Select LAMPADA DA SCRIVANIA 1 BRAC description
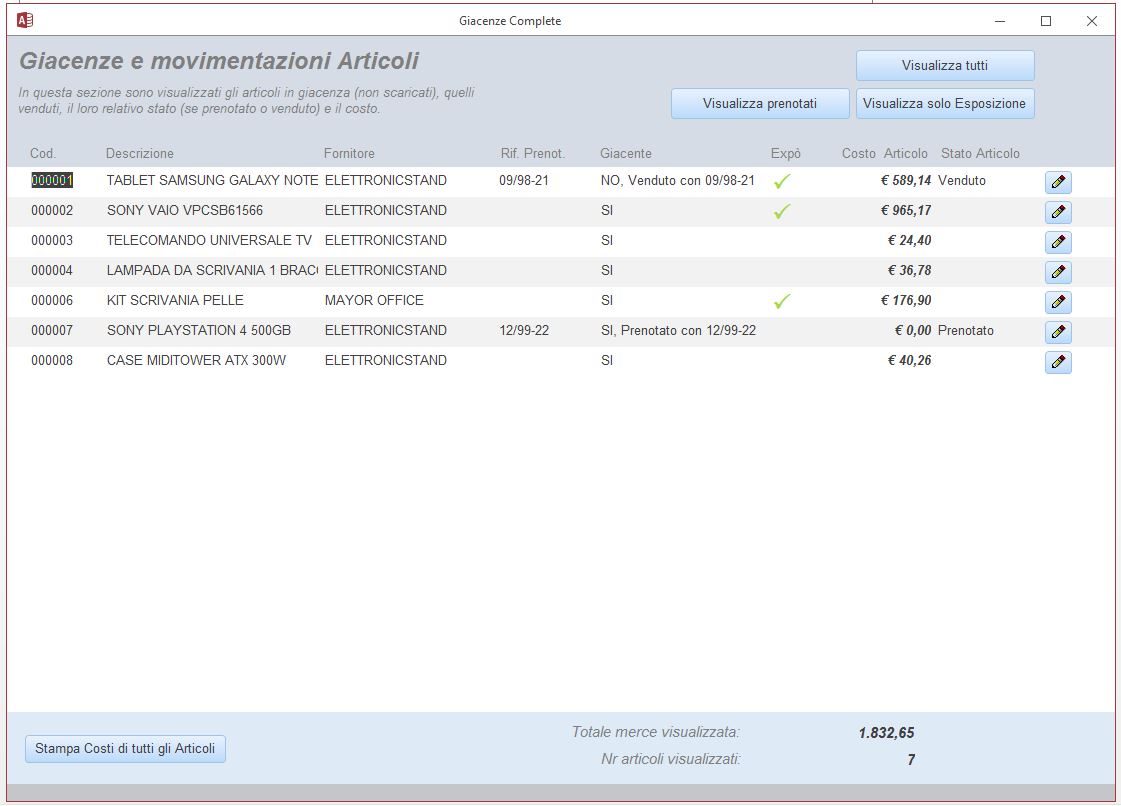Screen dimensions: 1121x806 (212, 270)
